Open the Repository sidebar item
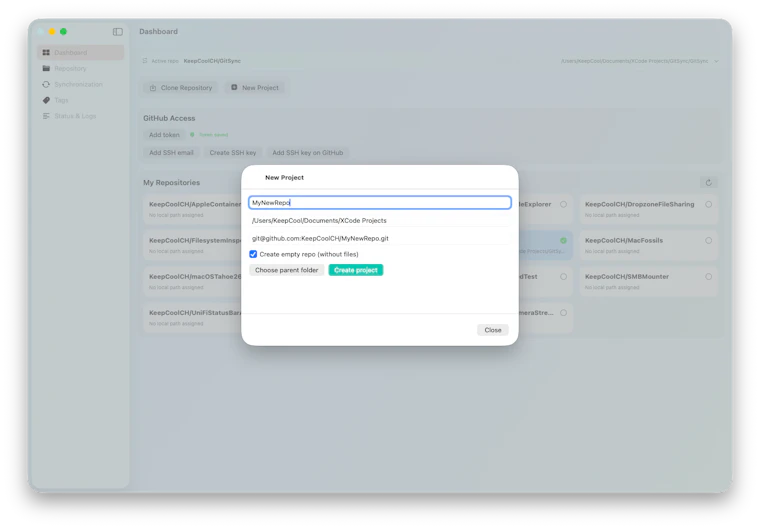760x529 pixels. tap(80, 68)
